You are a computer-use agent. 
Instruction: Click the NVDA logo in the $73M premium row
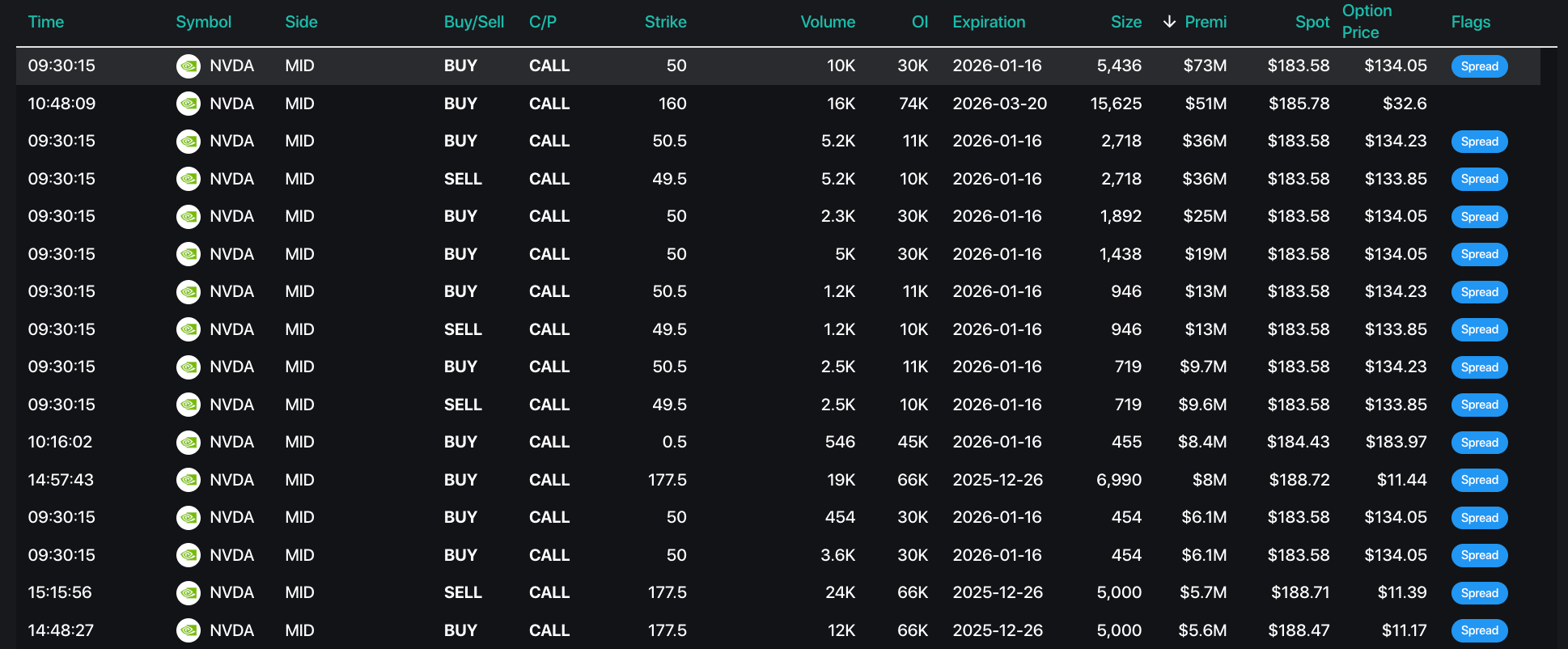click(x=189, y=66)
